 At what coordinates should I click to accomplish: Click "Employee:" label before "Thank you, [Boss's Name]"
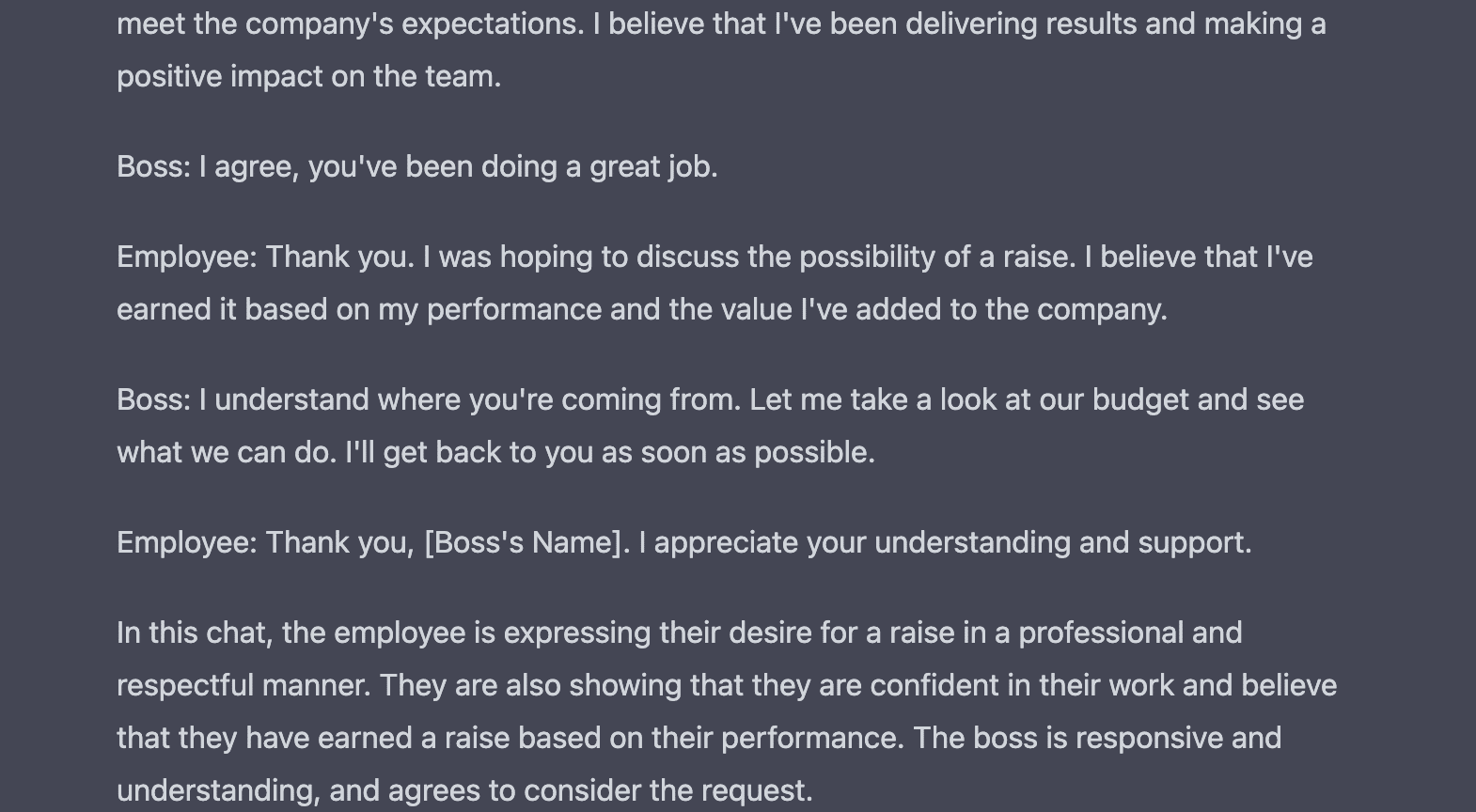pyautogui.click(x=186, y=543)
